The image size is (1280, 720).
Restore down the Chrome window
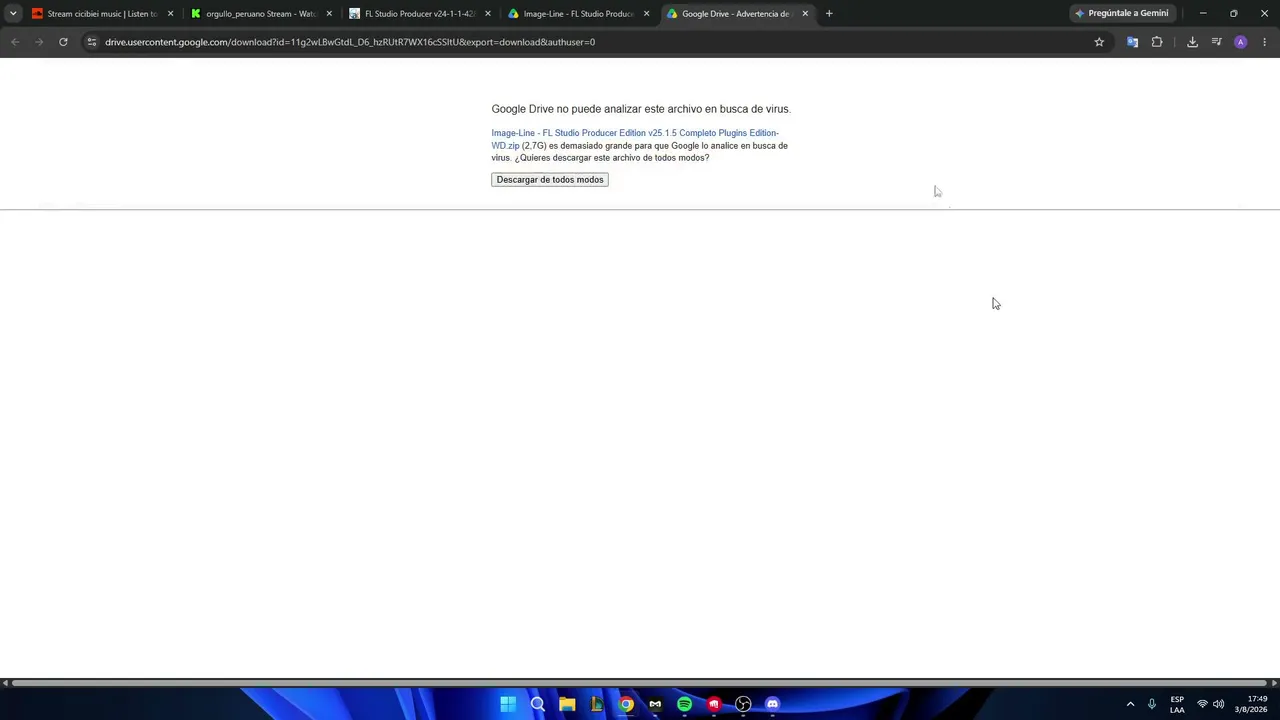tap(1233, 14)
